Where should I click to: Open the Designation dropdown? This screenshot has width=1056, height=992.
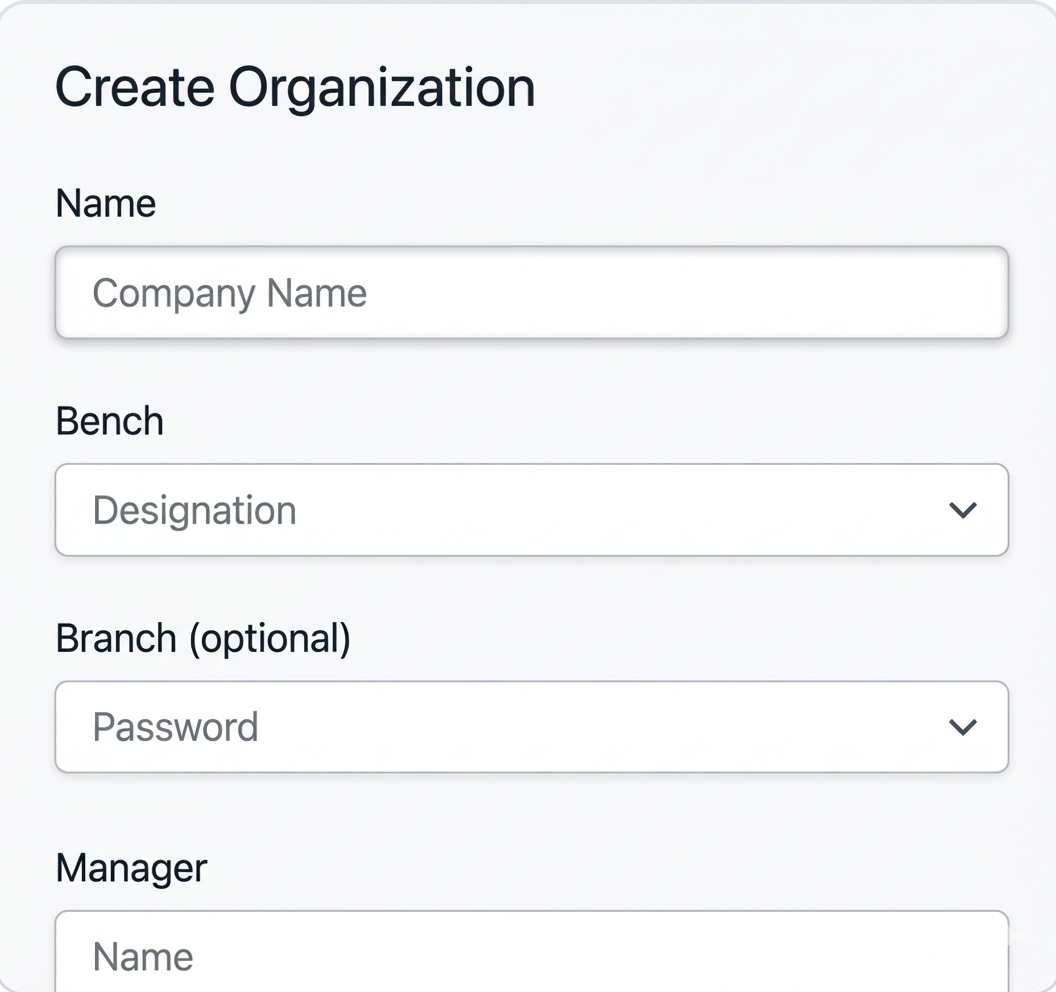pyautogui.click(x=530, y=510)
